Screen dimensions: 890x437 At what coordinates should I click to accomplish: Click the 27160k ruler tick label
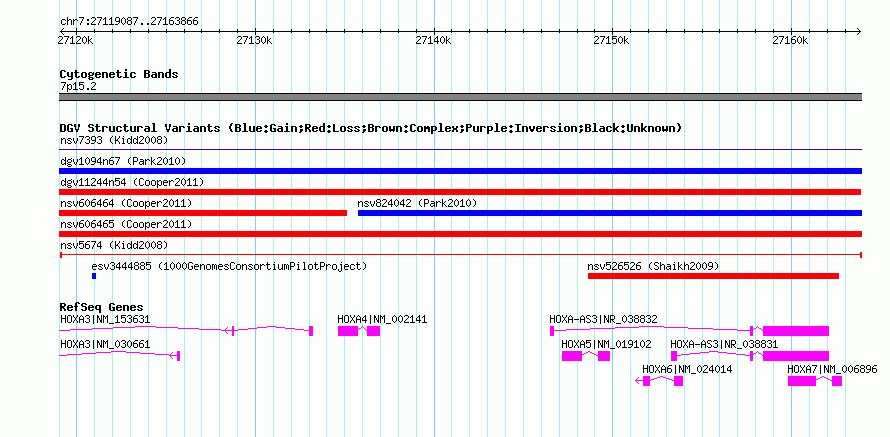tap(791, 41)
